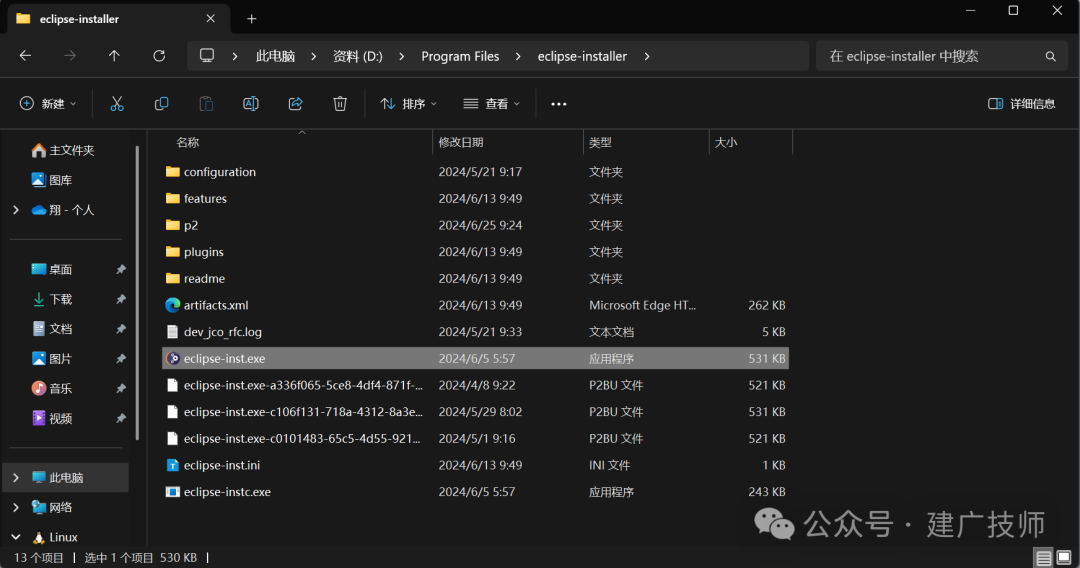The height and width of the screenshot is (568, 1080).
Task: Refresh the current folder view
Action: 159,56
